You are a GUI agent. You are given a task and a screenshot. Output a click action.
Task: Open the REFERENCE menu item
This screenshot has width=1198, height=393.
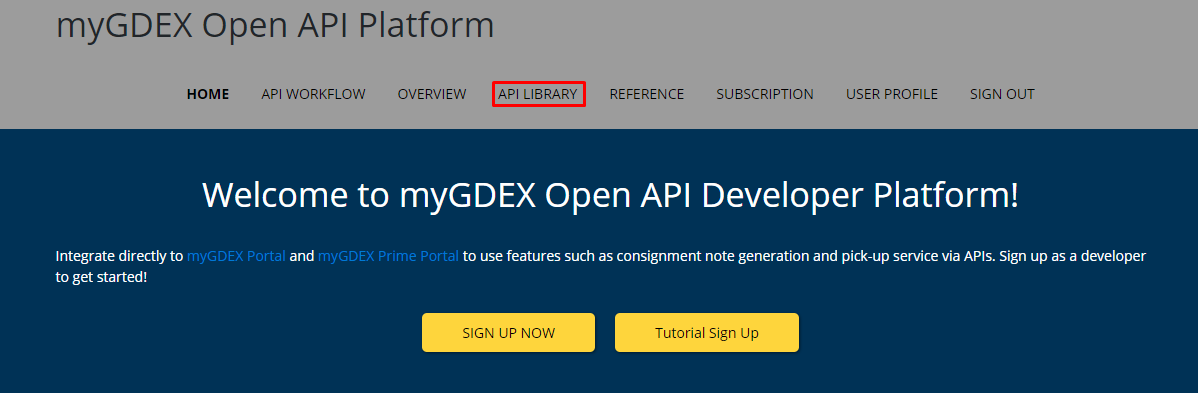646,94
